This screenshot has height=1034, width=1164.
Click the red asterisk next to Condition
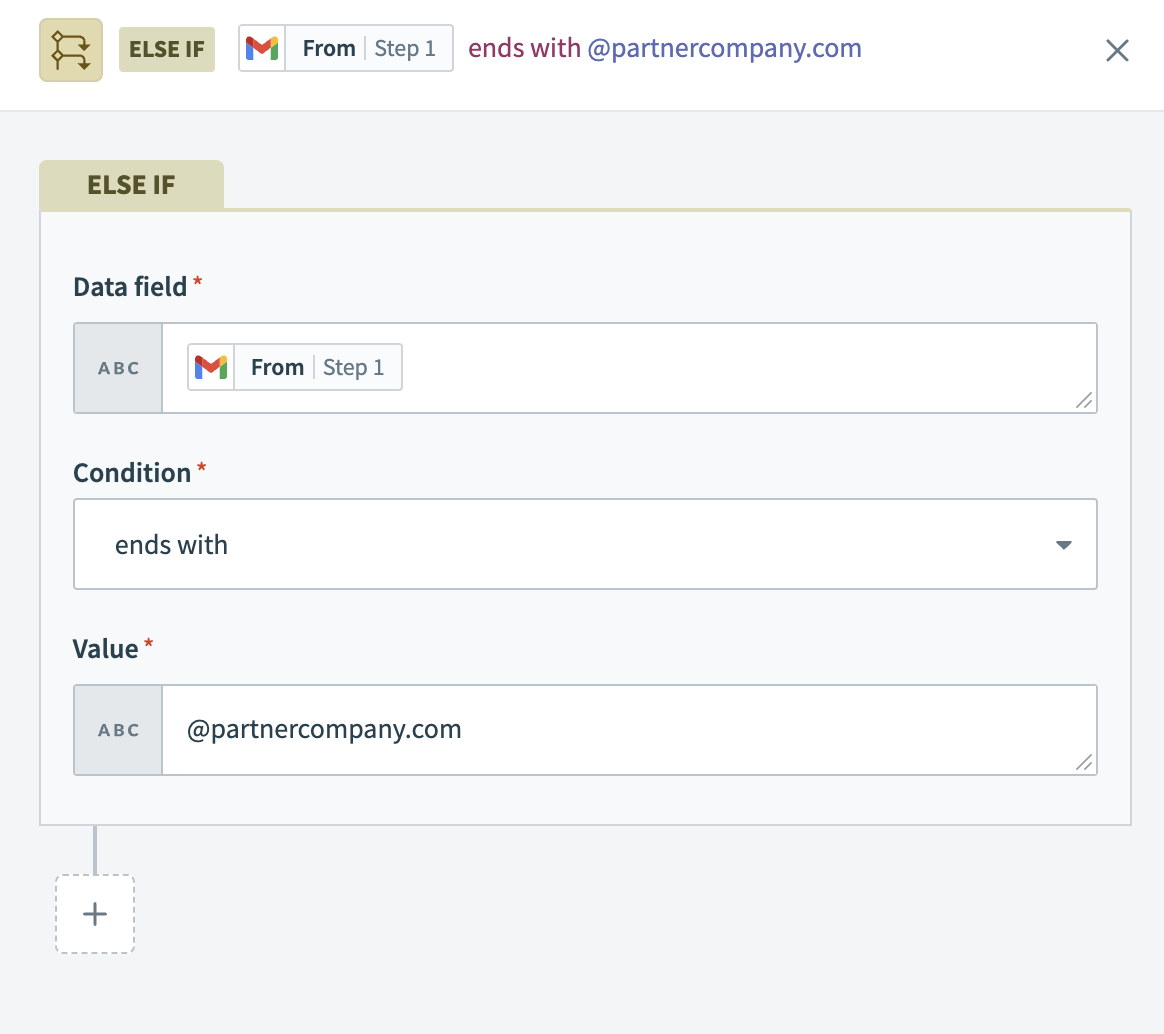(x=203, y=465)
